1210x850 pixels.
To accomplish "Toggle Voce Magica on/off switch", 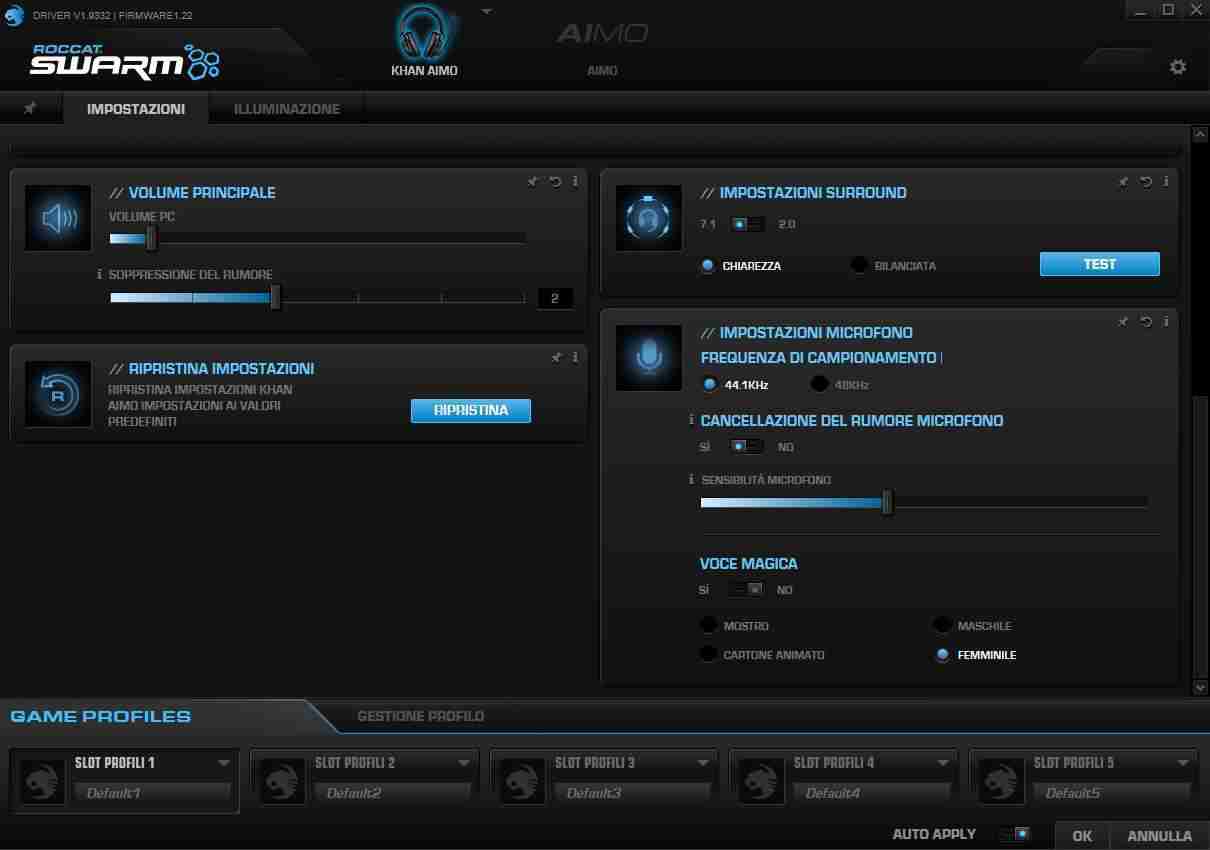I will click(x=747, y=590).
